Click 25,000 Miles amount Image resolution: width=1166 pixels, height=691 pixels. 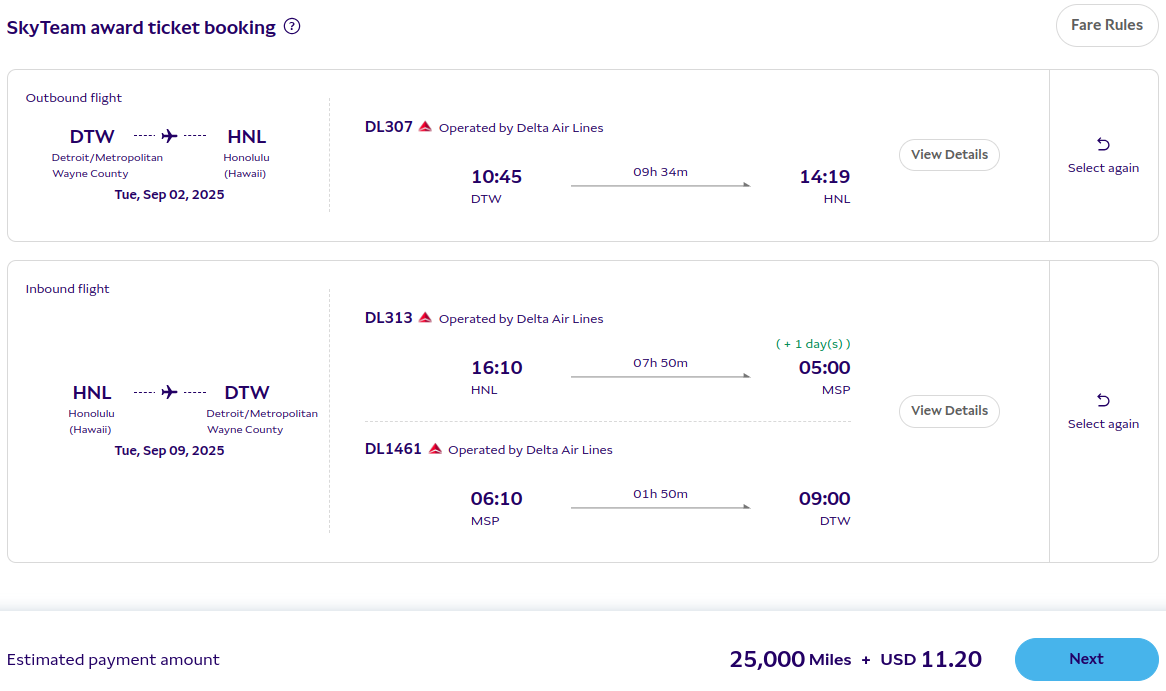click(790, 660)
